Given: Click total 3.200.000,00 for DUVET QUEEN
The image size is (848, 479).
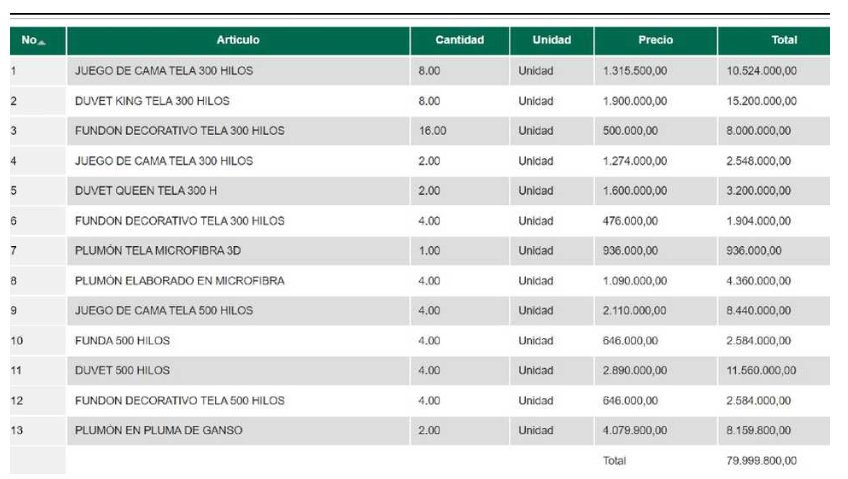Looking at the screenshot, I should [x=759, y=191].
